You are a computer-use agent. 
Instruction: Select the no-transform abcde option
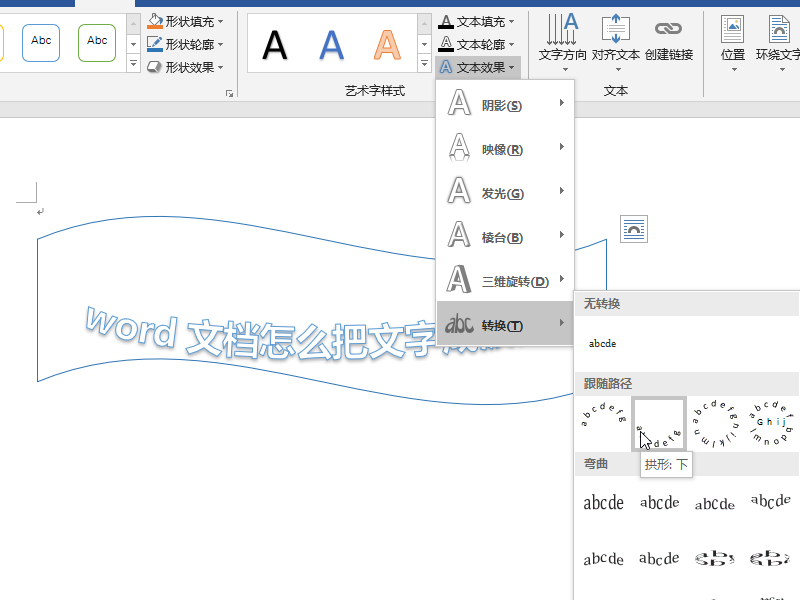(603, 343)
